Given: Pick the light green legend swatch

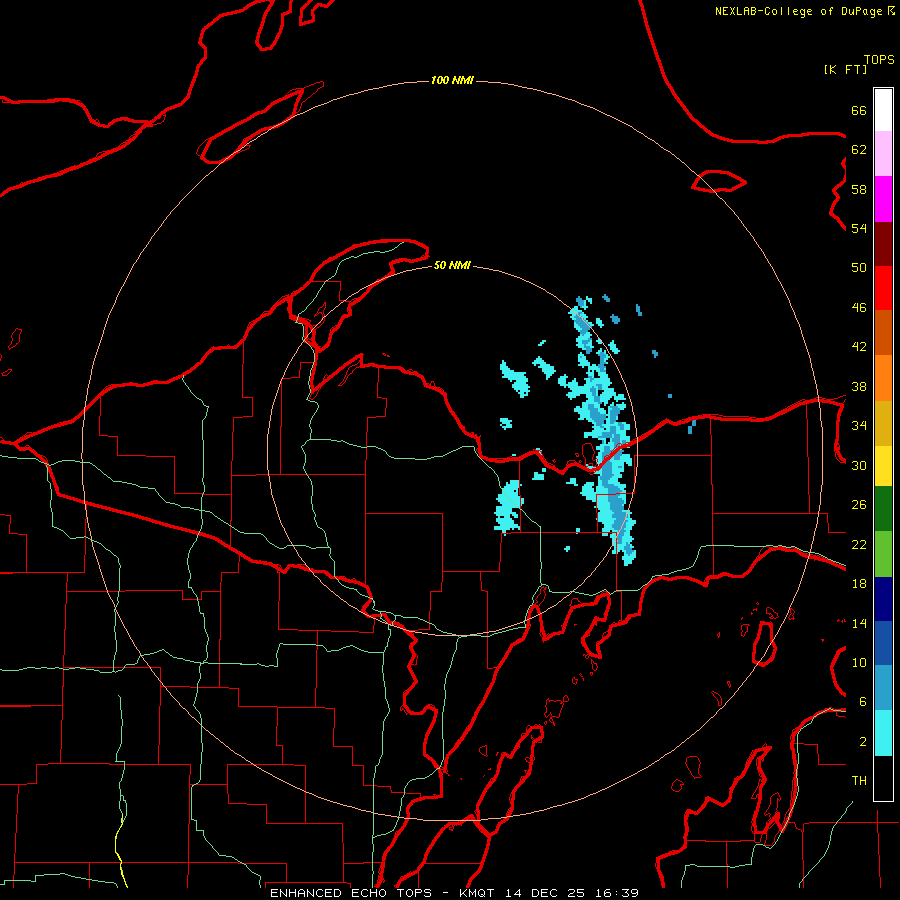Looking at the screenshot, I should click(x=883, y=554).
